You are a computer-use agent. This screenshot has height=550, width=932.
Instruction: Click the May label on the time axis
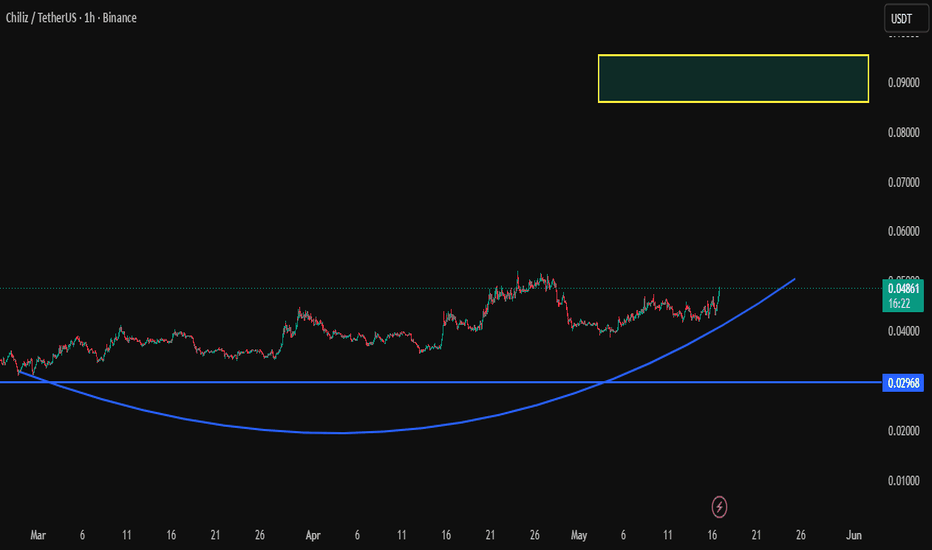click(x=579, y=535)
